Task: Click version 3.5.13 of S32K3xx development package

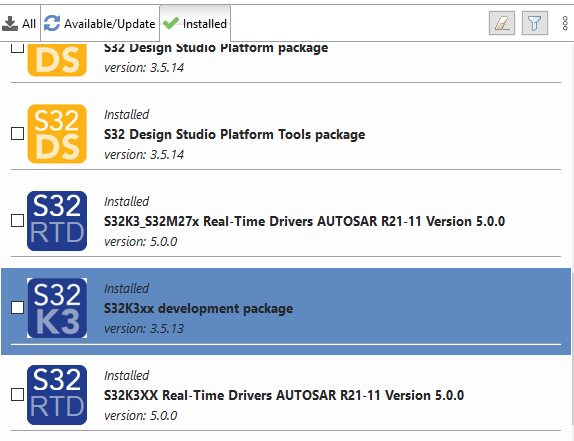Action: pyautogui.click(x=144, y=329)
